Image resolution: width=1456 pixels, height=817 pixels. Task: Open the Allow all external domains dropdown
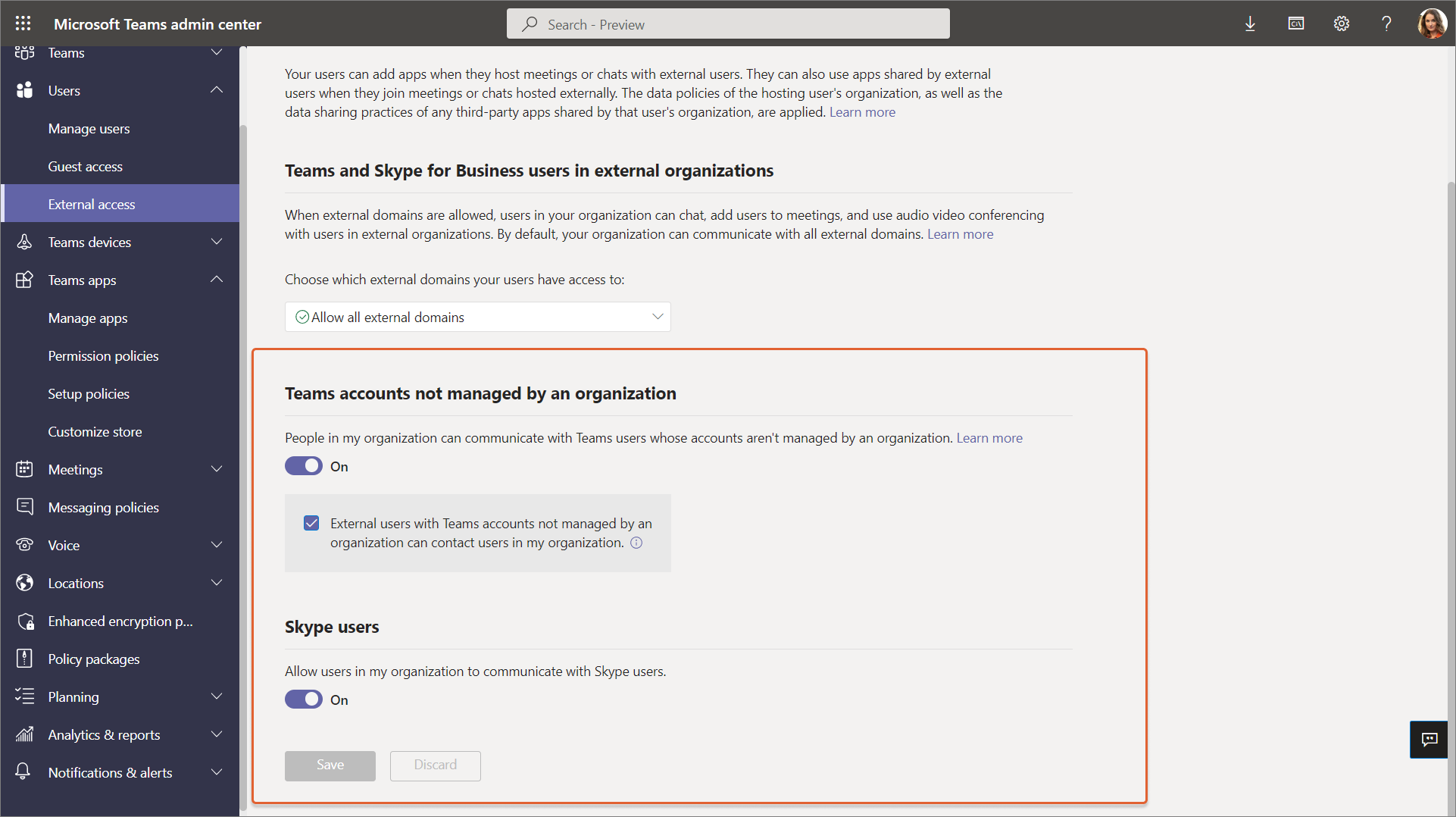[x=477, y=317]
